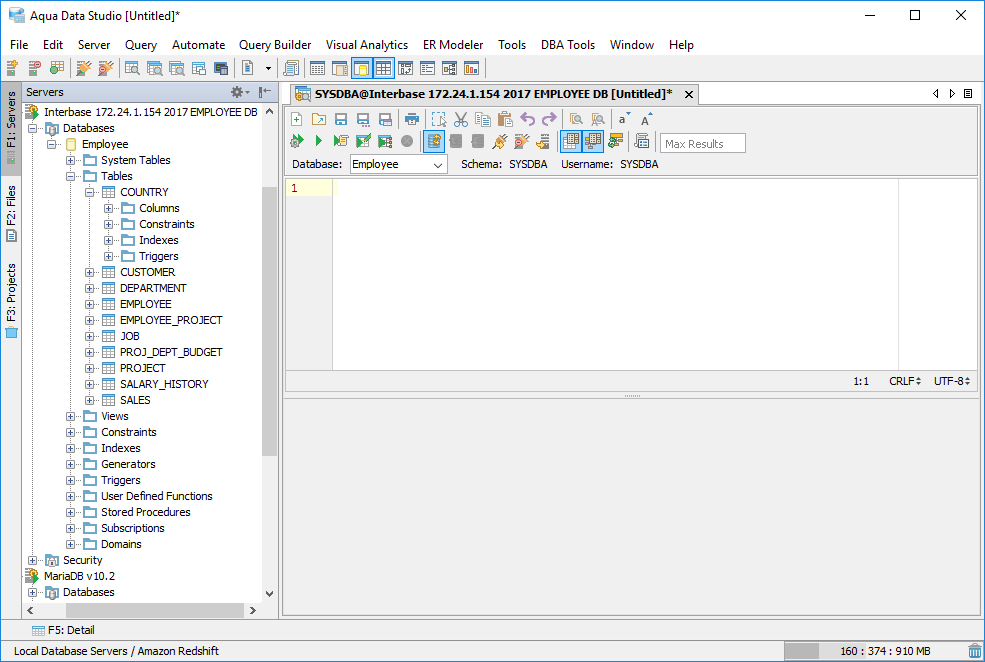Convert text to lowercase with the 'a' icon
The width and height of the screenshot is (985, 662).
pyautogui.click(x=623, y=119)
